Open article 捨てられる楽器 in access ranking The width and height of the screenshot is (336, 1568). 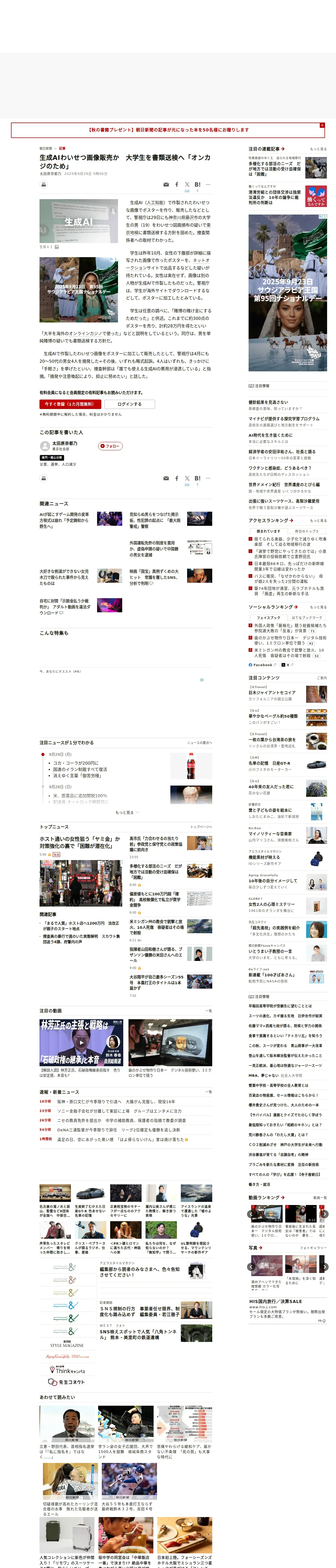point(290,541)
